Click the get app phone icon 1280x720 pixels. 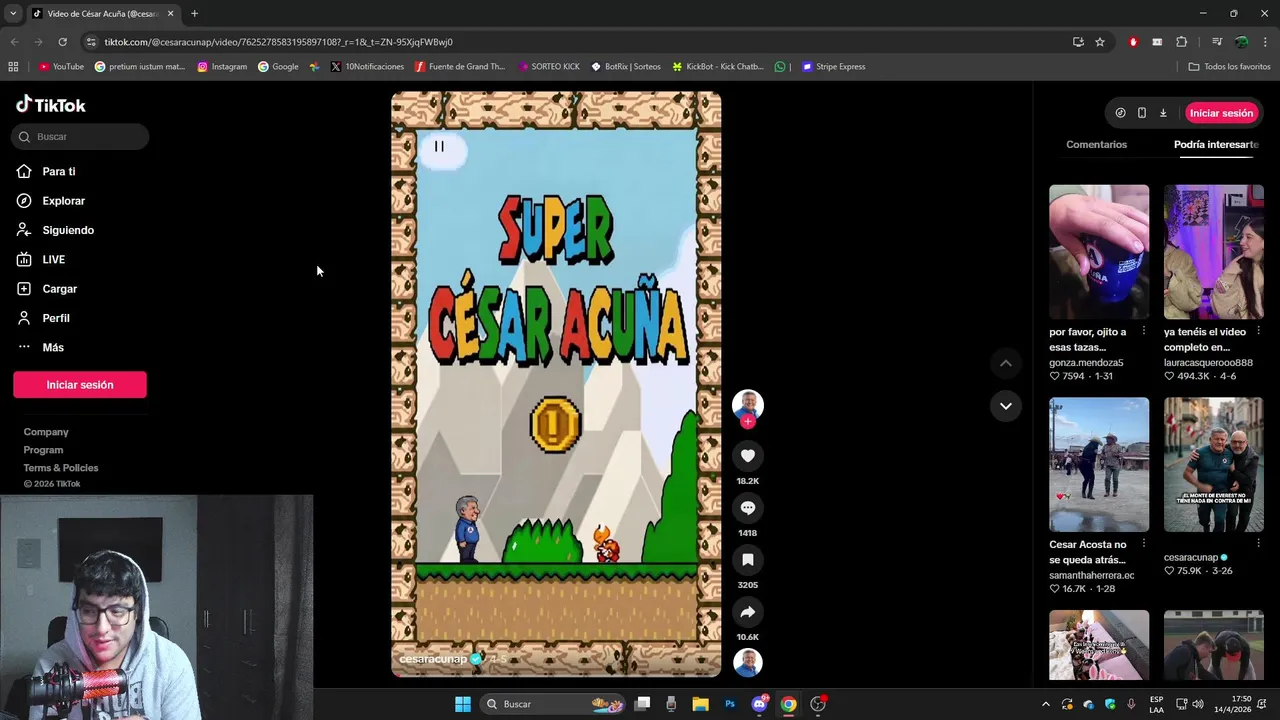(1142, 113)
